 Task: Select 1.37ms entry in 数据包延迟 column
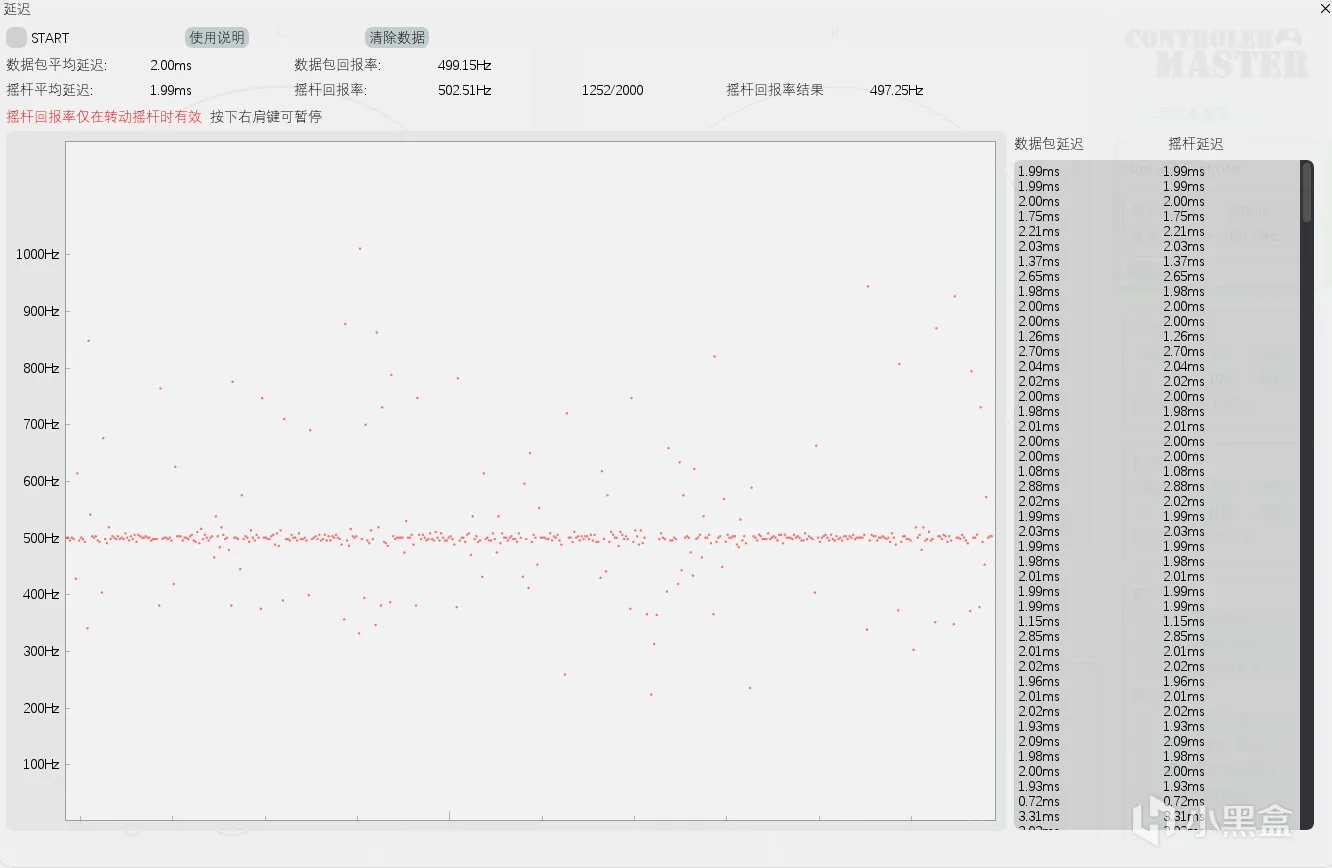pos(1038,261)
